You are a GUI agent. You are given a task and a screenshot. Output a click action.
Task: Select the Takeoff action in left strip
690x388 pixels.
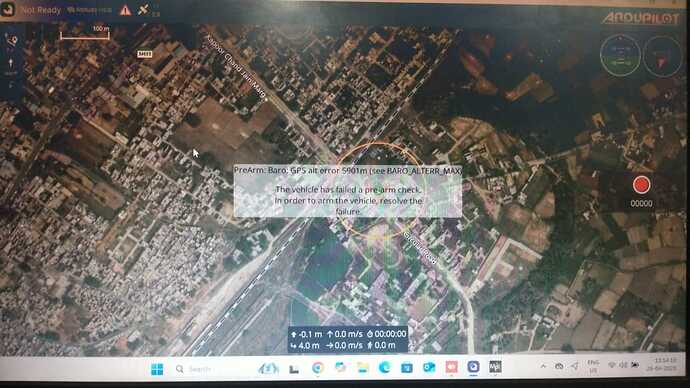point(11,66)
